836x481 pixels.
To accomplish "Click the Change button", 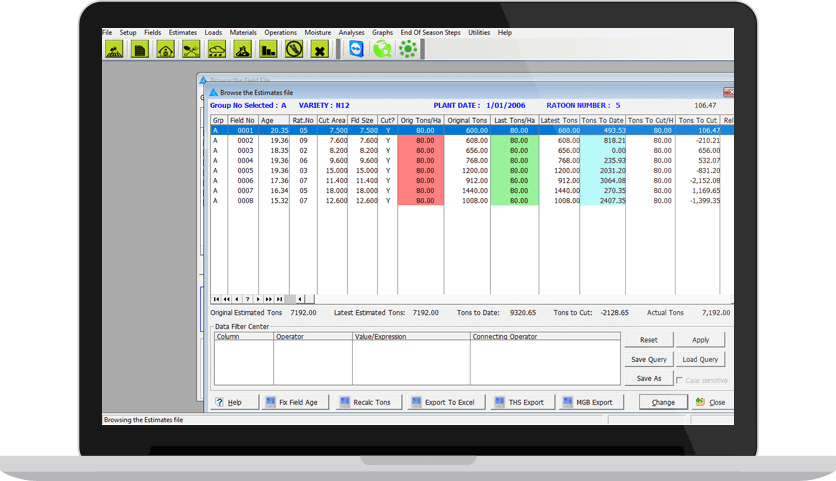I will 663,402.
